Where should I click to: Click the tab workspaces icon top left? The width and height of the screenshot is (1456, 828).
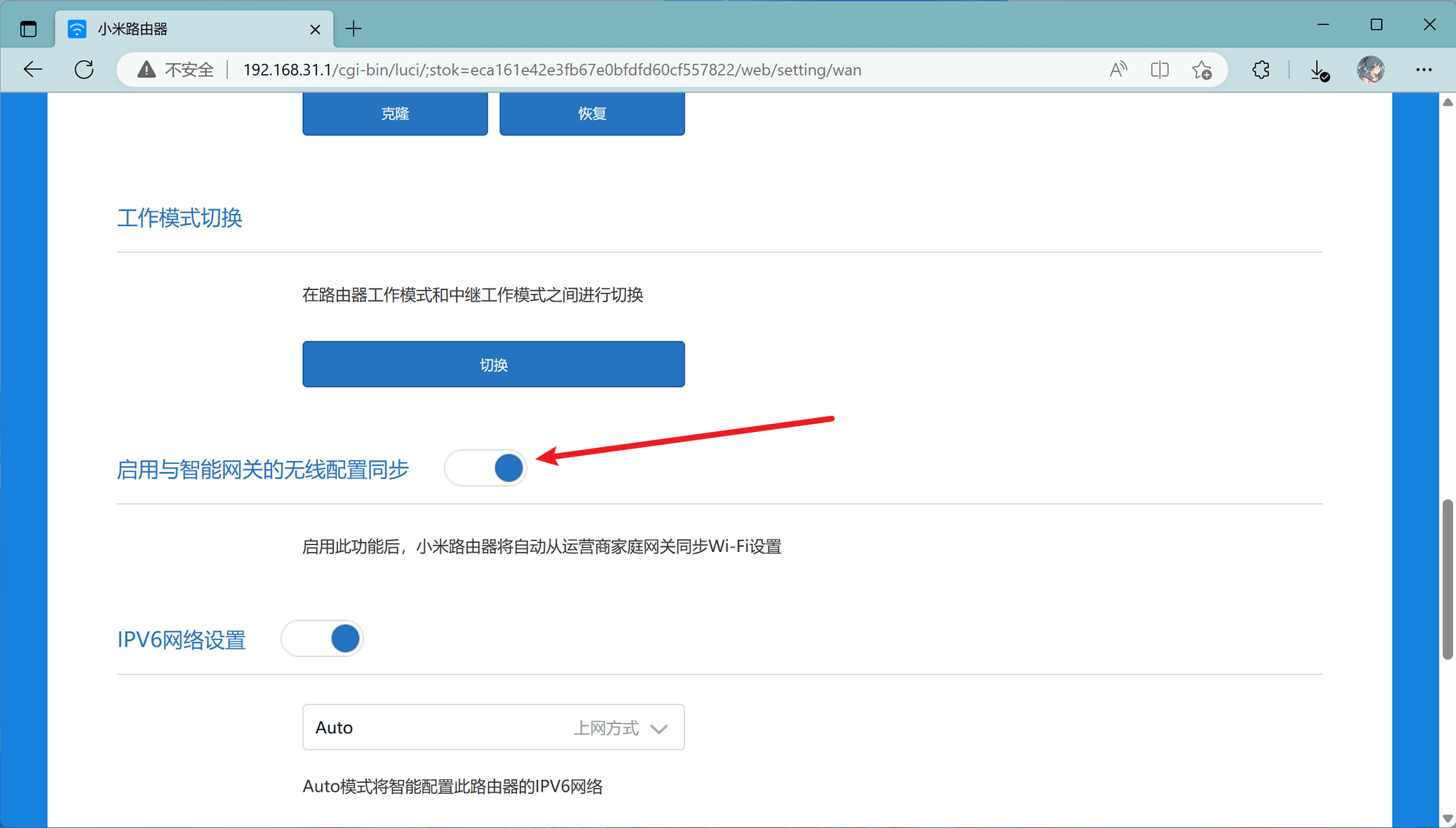(28, 28)
